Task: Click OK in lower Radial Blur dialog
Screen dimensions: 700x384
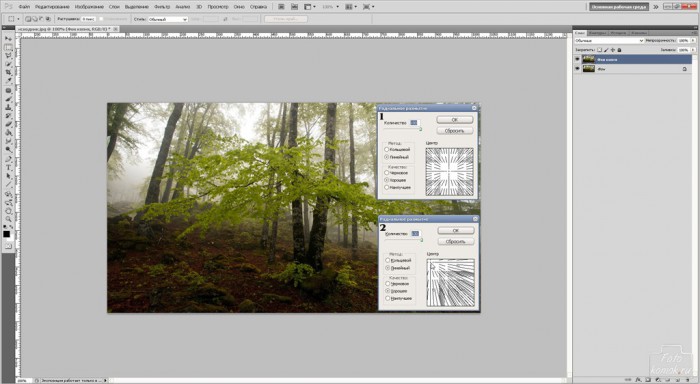Action: [455, 230]
